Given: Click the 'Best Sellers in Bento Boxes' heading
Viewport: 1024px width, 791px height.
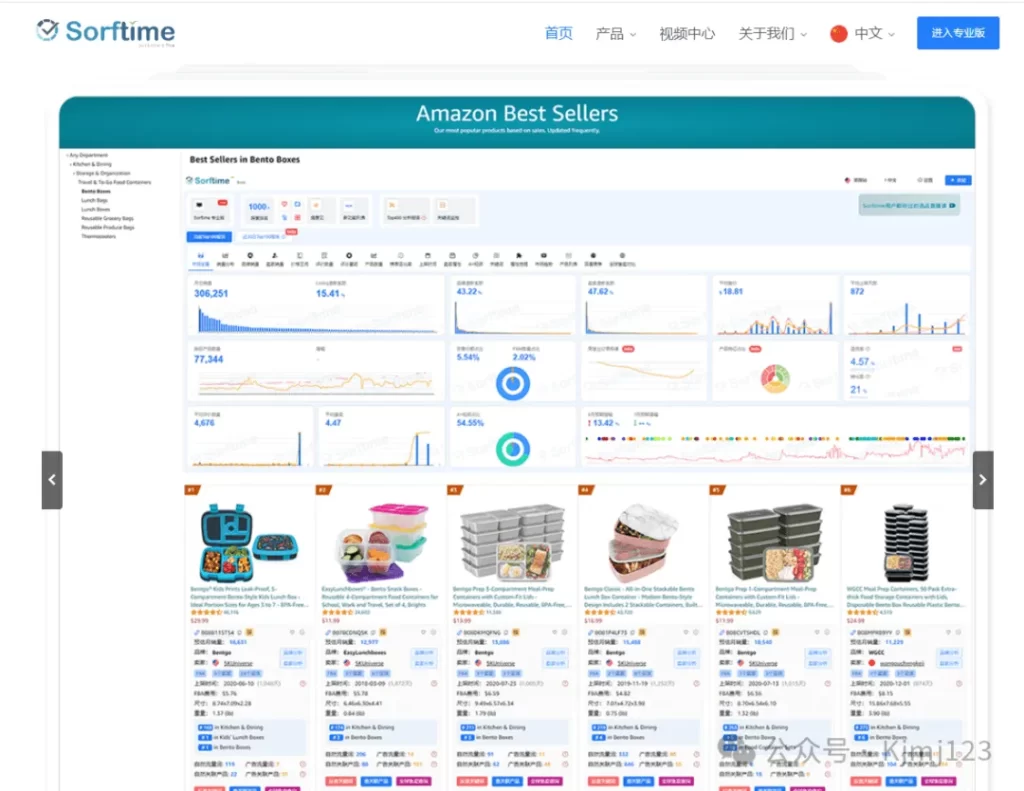Looking at the screenshot, I should pos(245,159).
